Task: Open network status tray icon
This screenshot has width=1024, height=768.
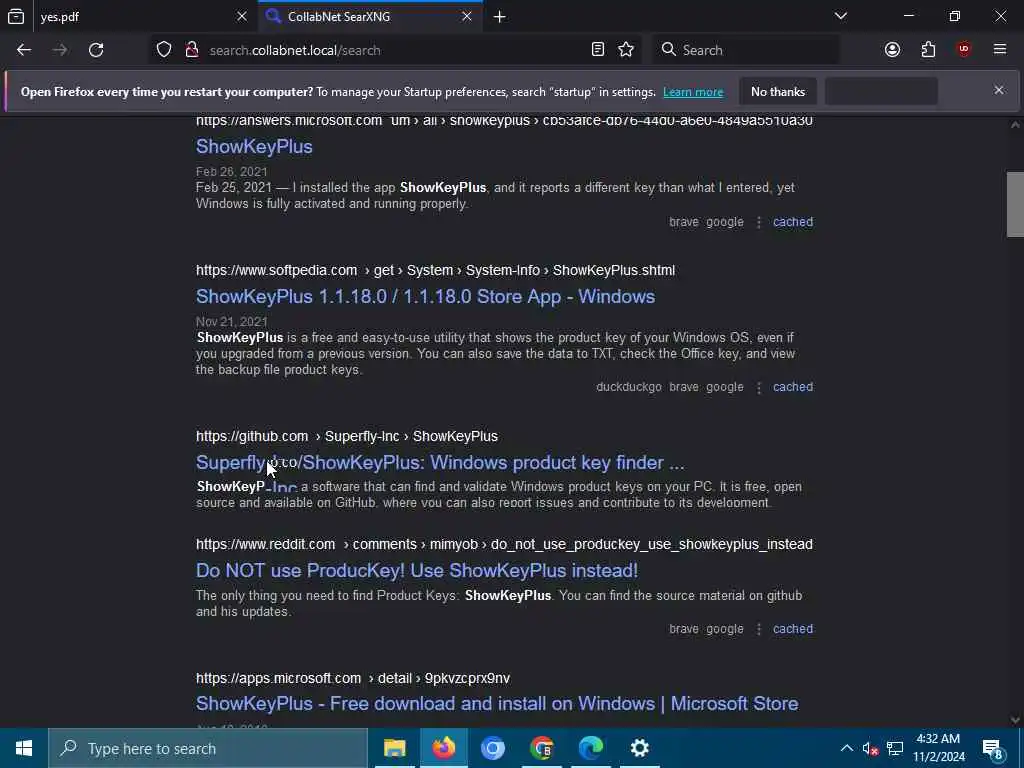Action: coord(895,748)
